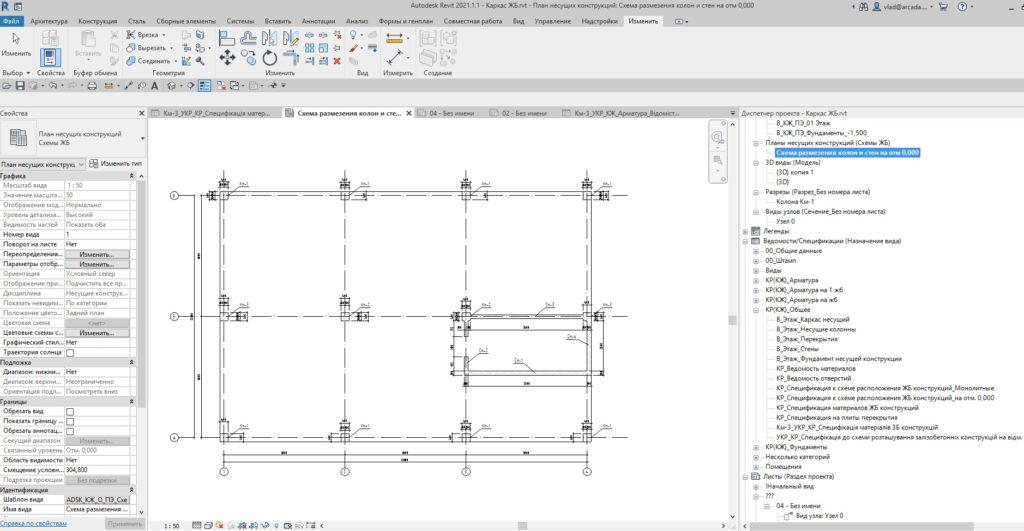Click the Properties palette icon in ribbon

click(51, 60)
